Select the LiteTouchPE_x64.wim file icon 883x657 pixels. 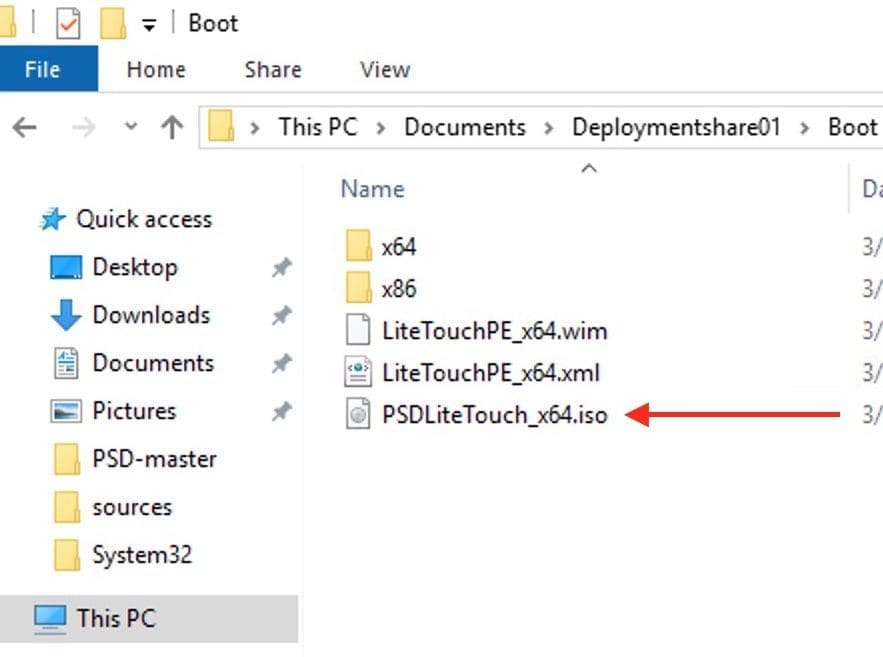click(x=358, y=331)
